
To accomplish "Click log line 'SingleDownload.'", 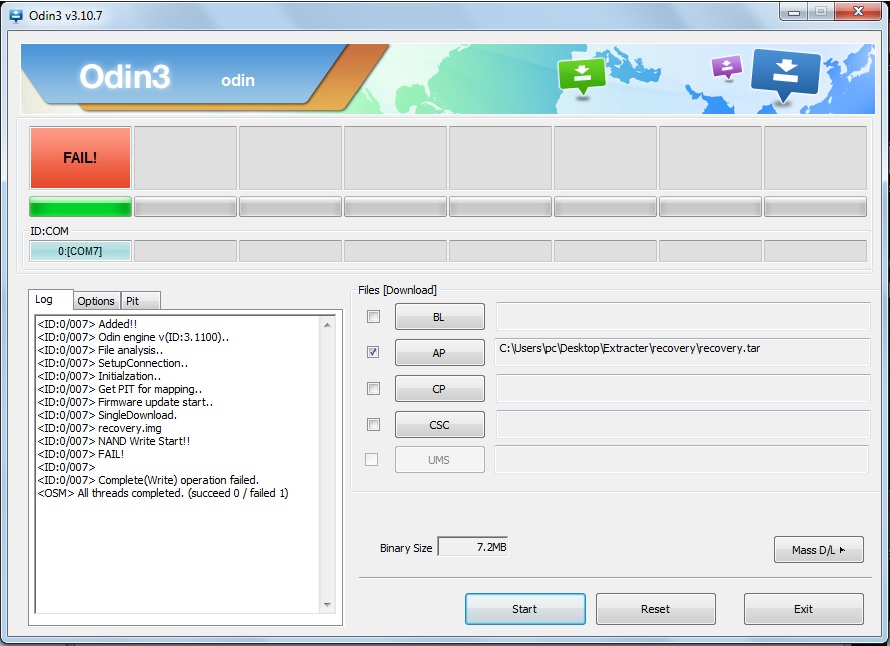I will tap(107, 415).
